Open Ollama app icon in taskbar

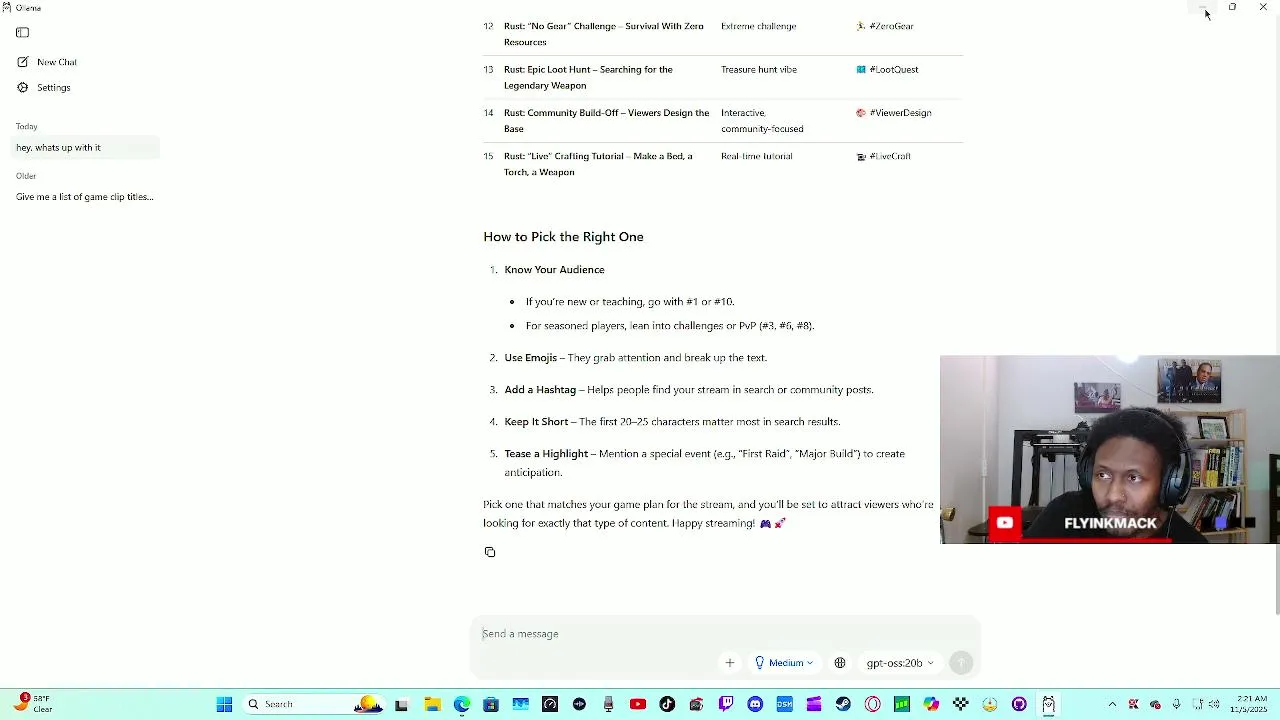pyautogui.click(x=1048, y=705)
